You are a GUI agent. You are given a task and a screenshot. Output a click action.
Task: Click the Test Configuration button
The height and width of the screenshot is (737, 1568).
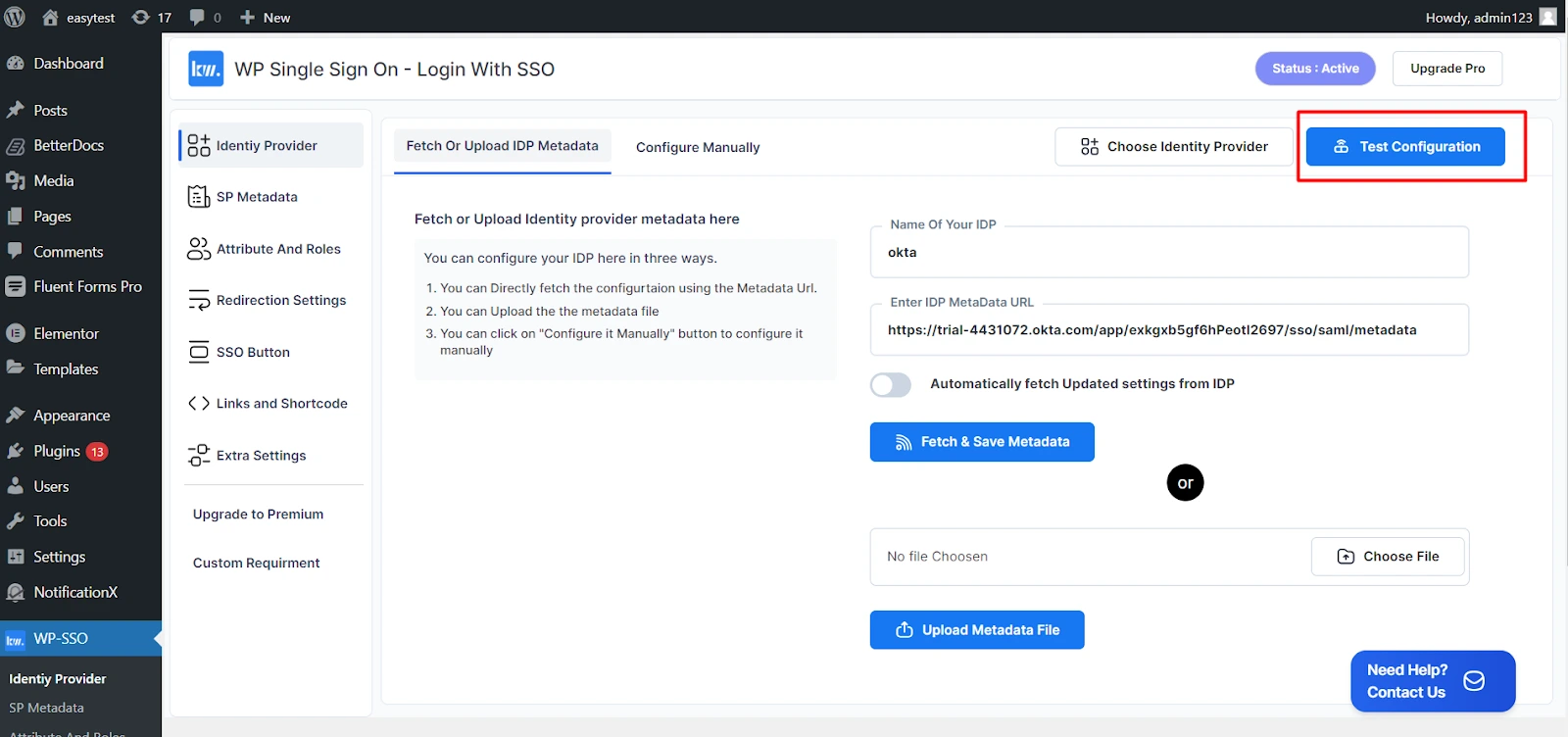point(1405,147)
